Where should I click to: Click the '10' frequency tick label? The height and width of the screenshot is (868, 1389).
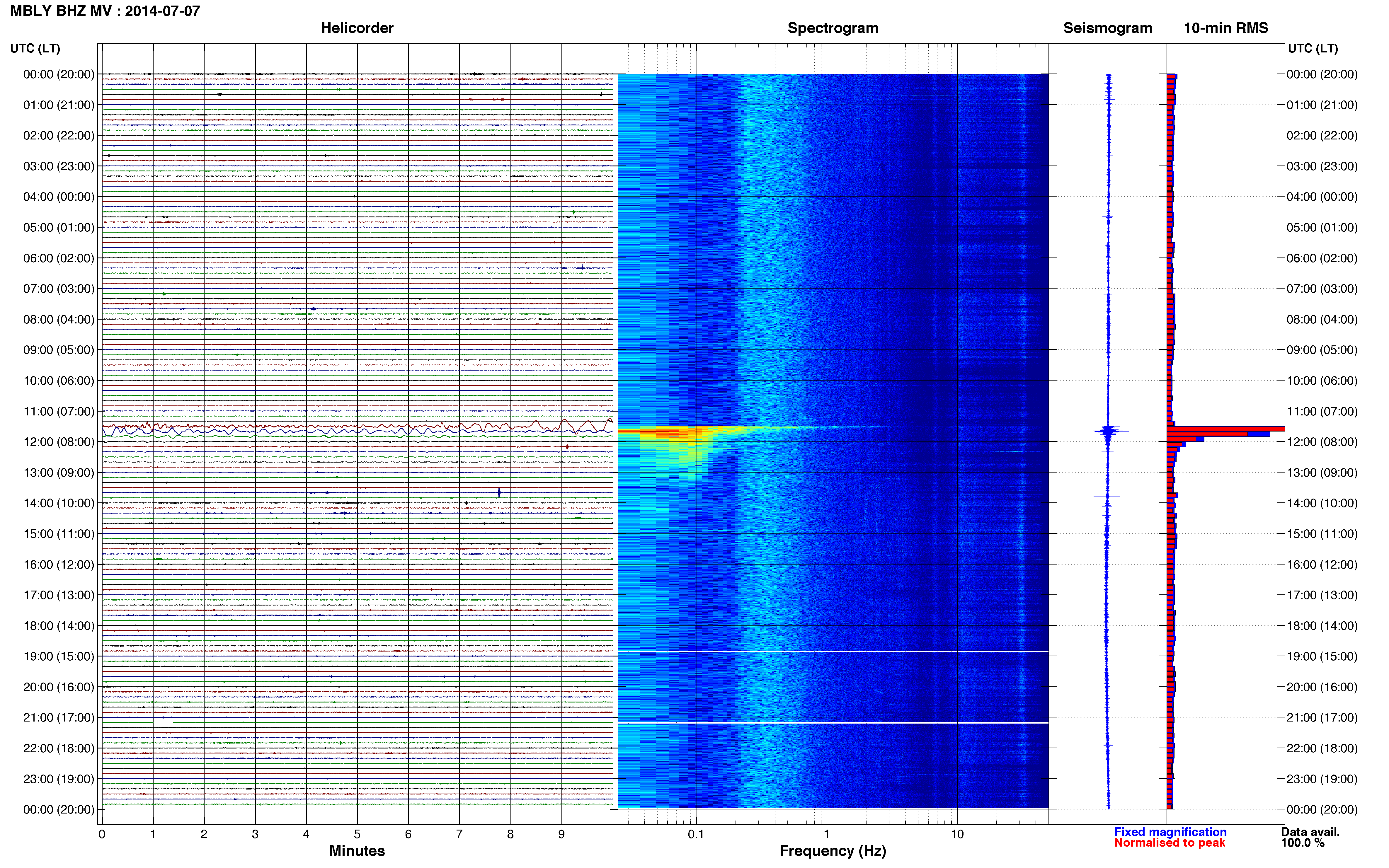[x=957, y=834]
